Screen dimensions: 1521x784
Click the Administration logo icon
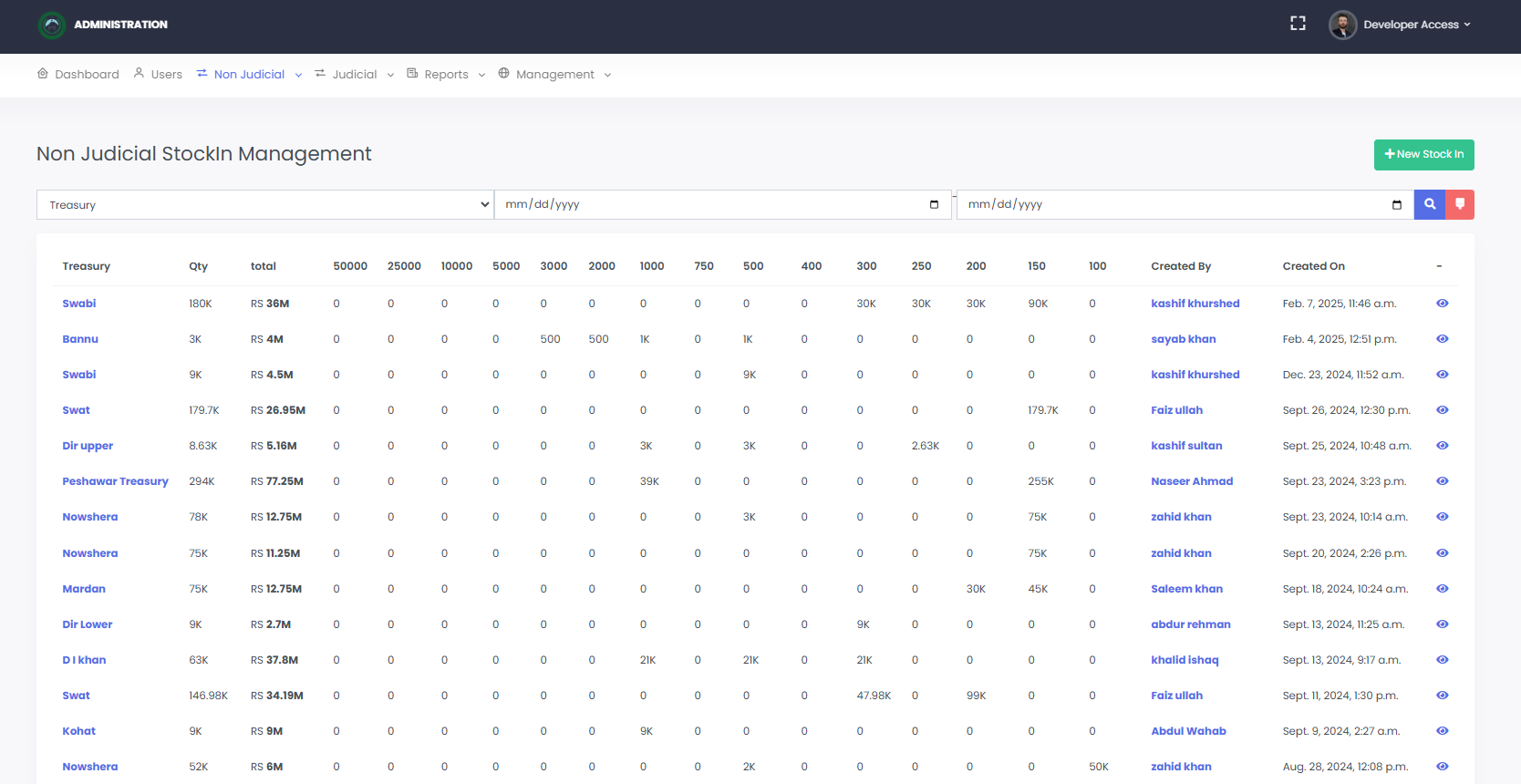pos(52,25)
